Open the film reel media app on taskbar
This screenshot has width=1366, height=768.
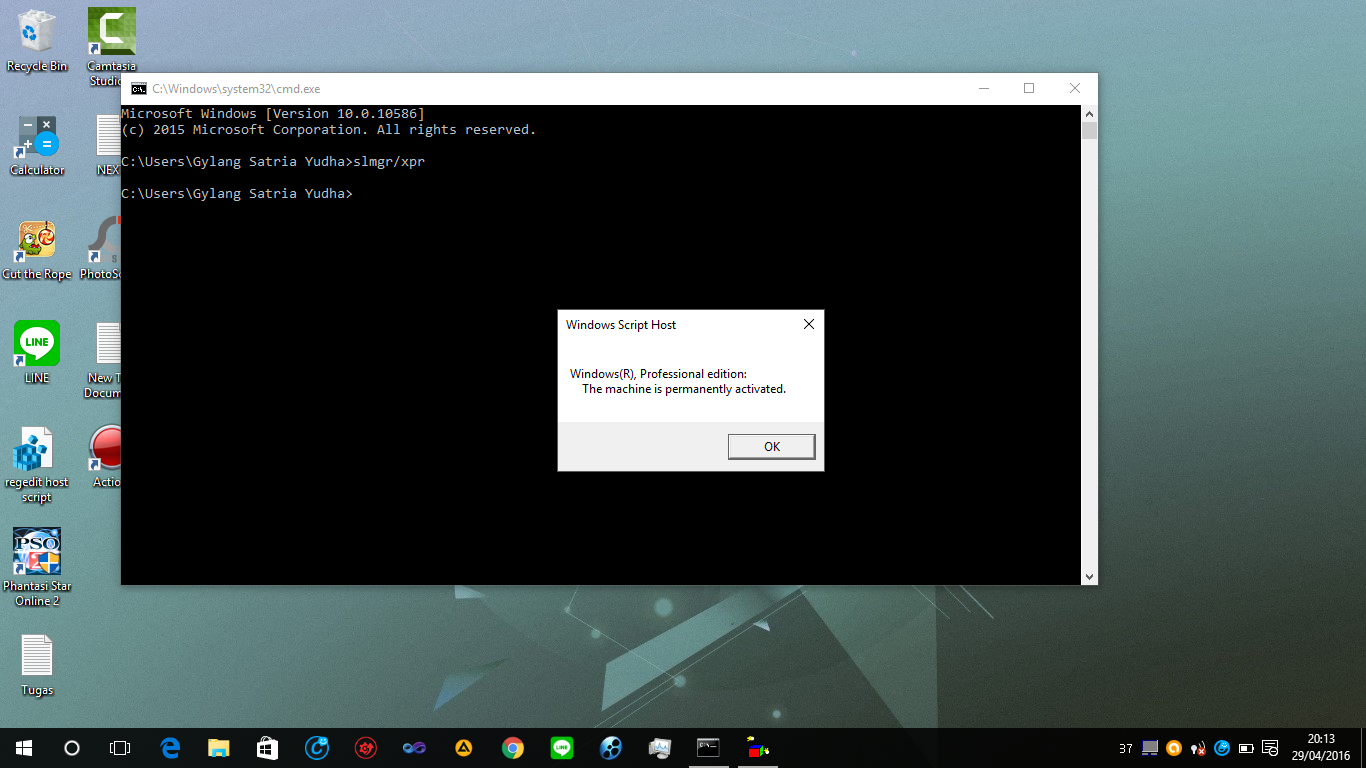point(611,748)
